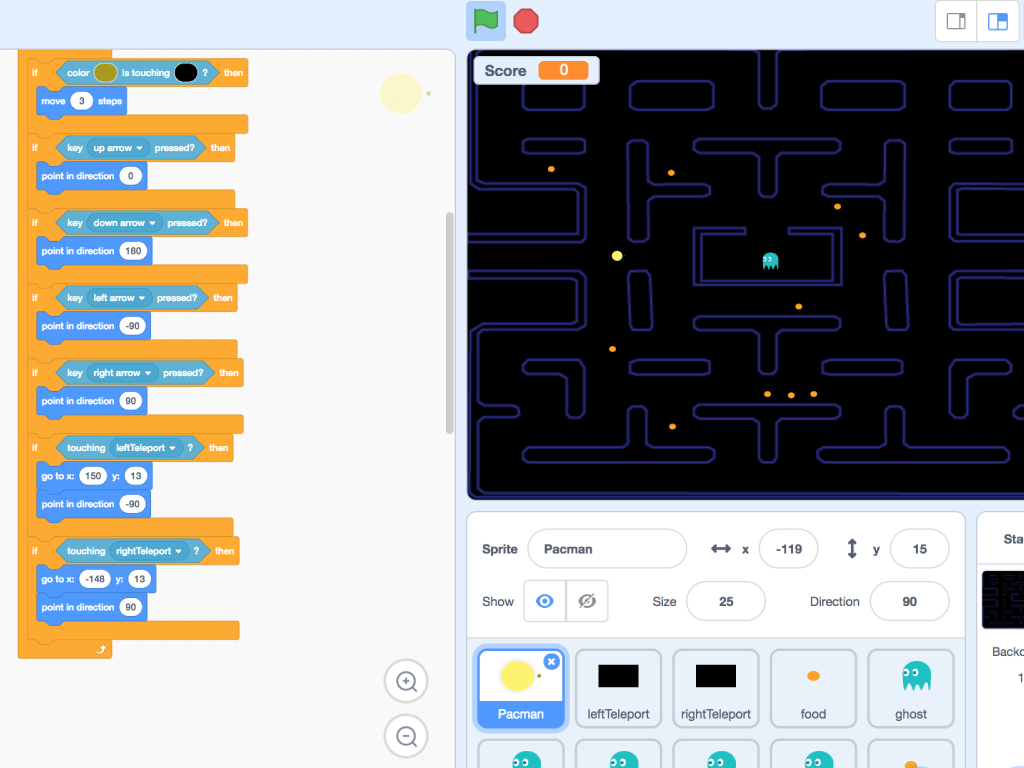Click the horizontal x position arrows icon

(720, 549)
